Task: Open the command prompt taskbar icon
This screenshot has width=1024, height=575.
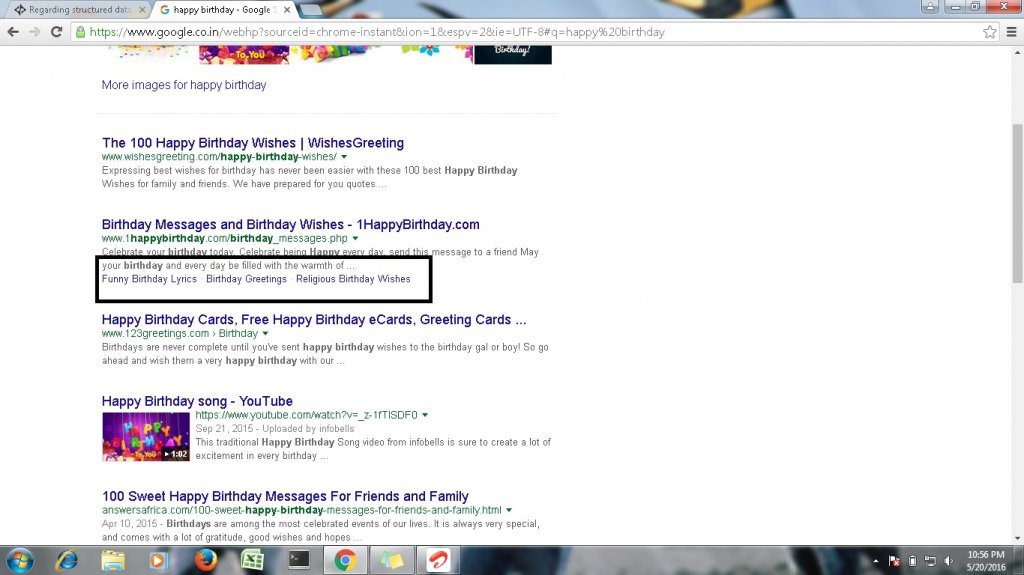Action: tap(299, 561)
